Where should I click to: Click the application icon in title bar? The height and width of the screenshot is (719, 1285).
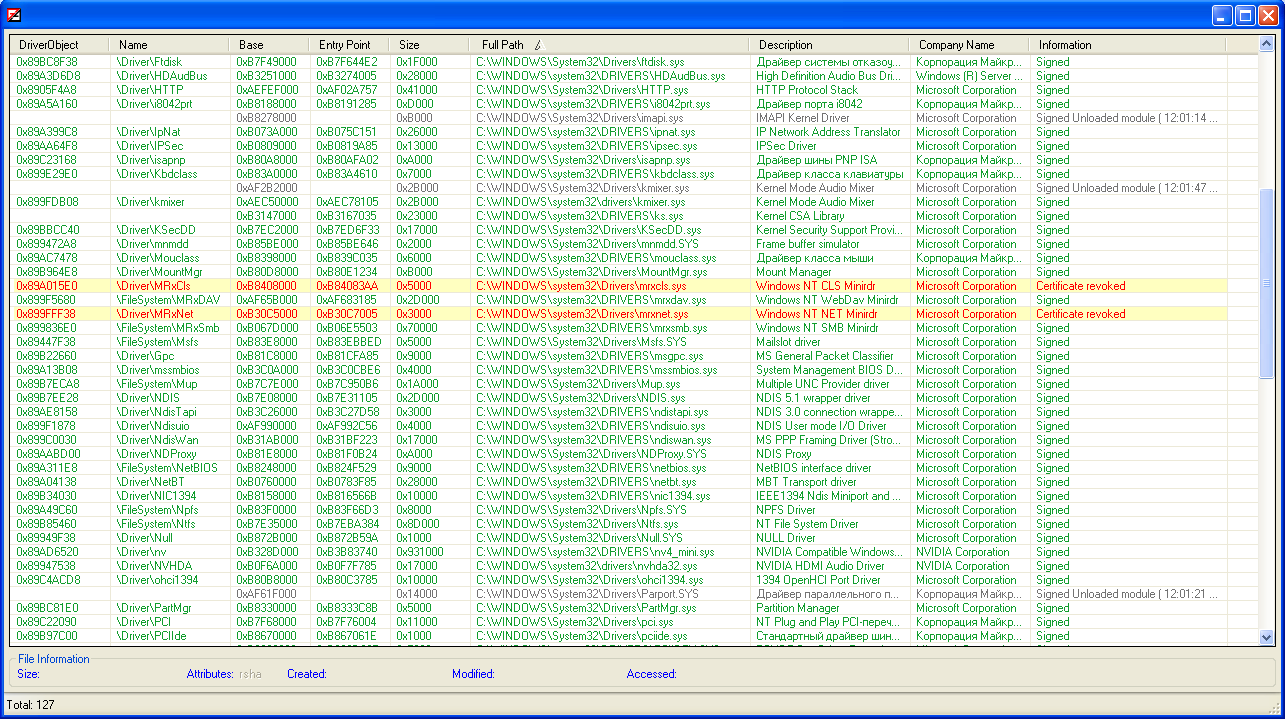[x=15, y=15]
